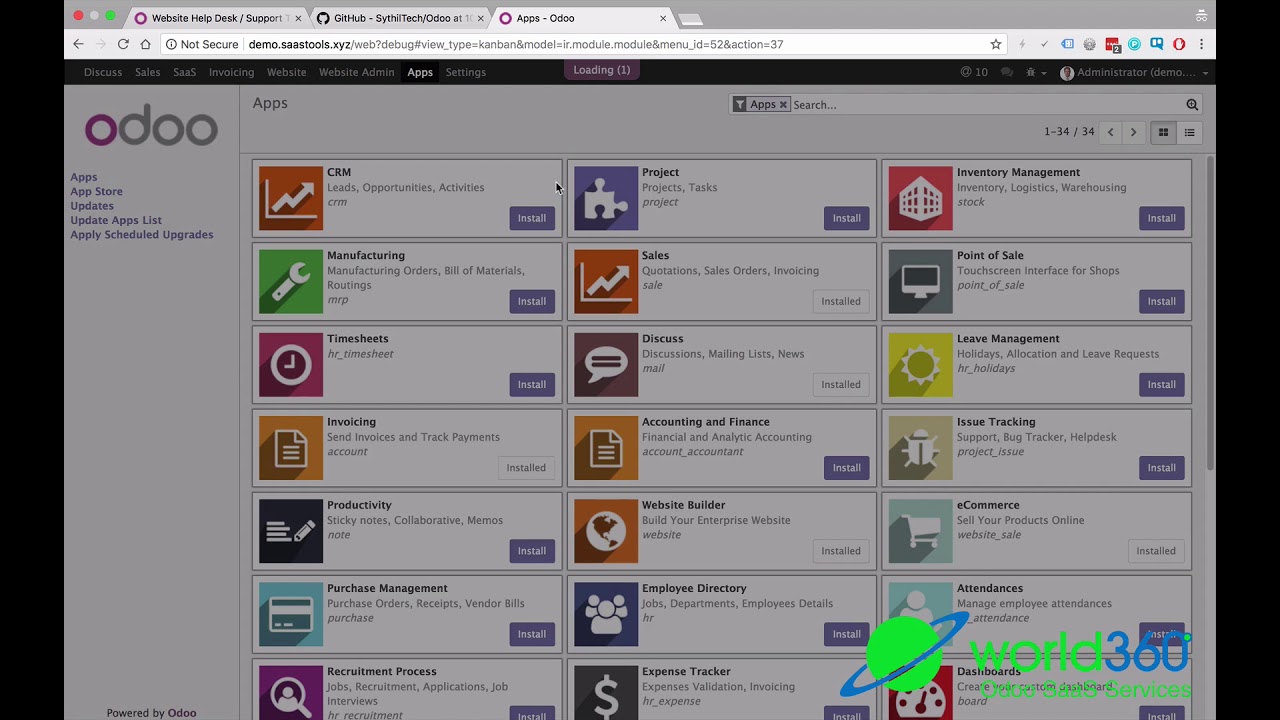This screenshot has height=720, width=1280.
Task: Install Accounting and Finance app
Action: [847, 467]
